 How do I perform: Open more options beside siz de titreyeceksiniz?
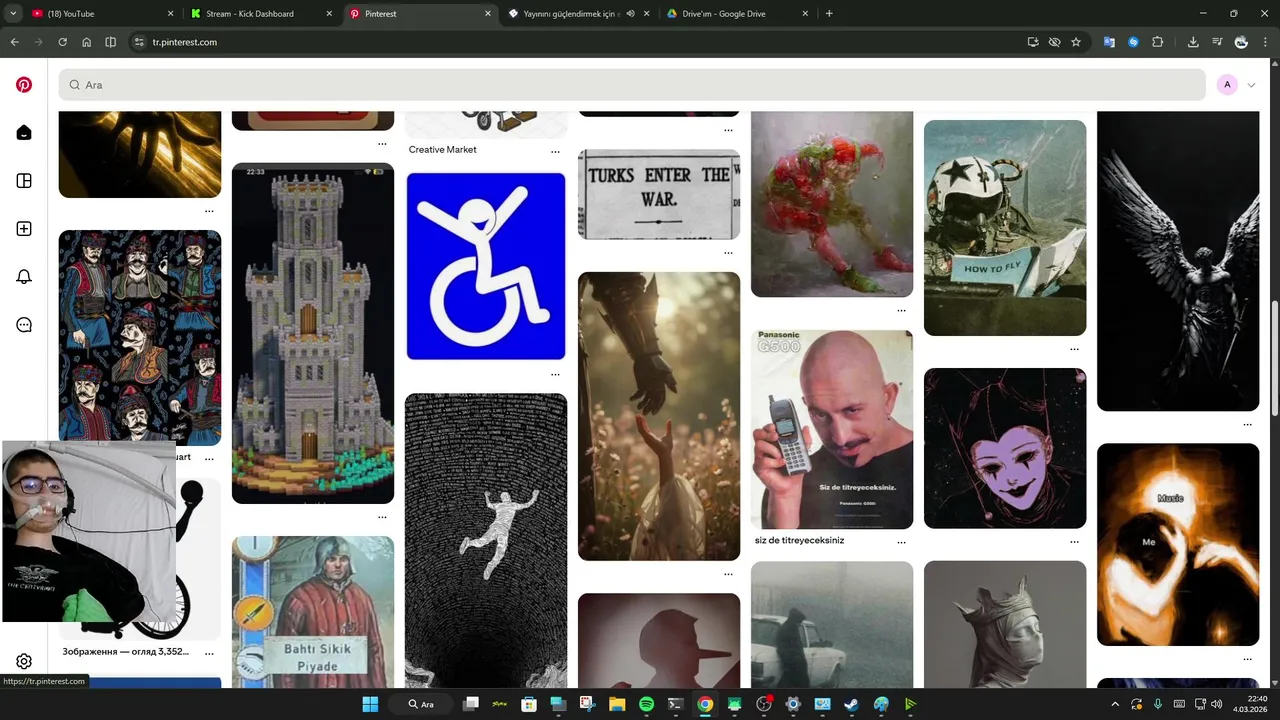pyautogui.click(x=901, y=542)
